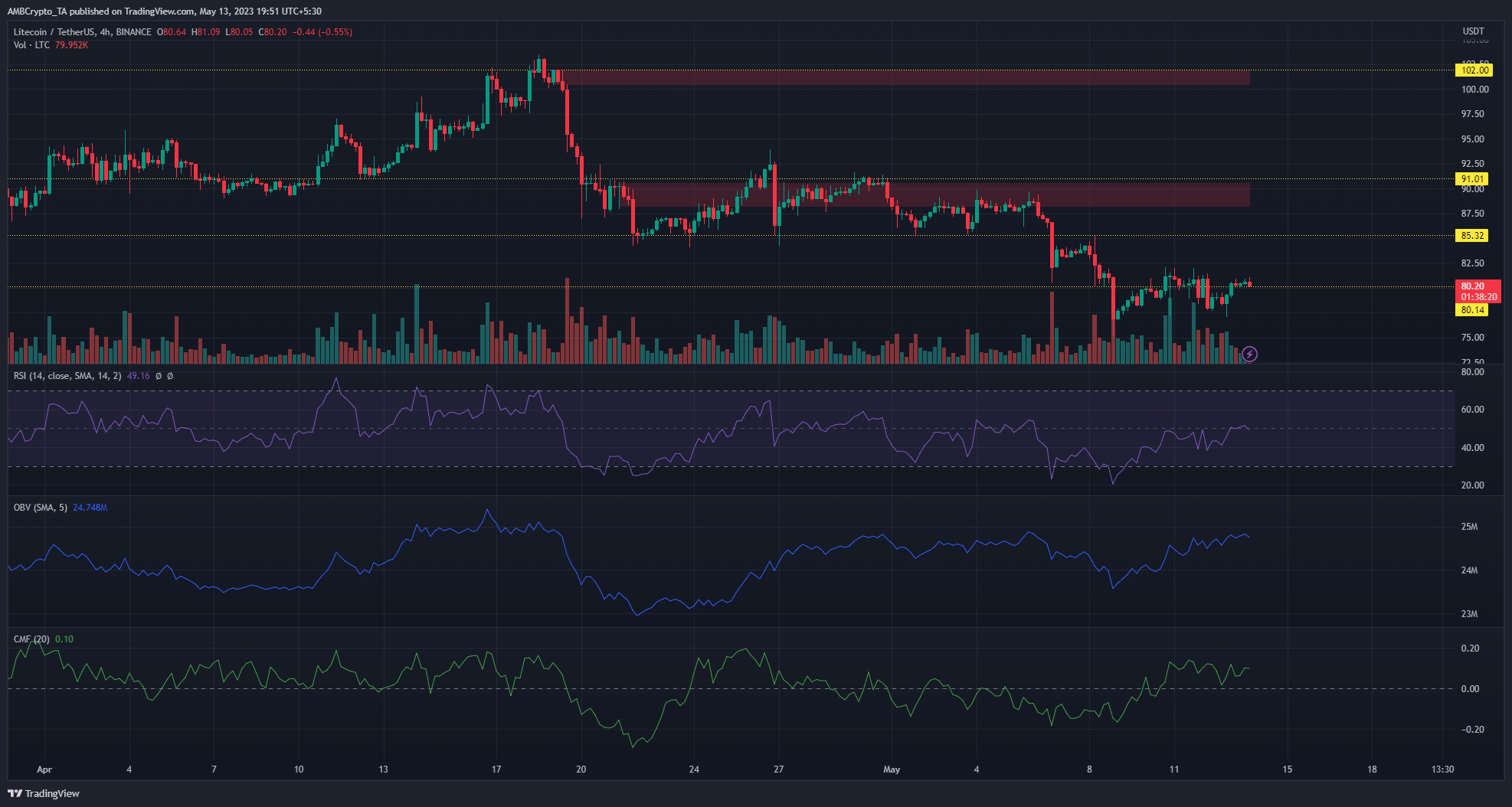1512x807 pixels.
Task: Click the 17 date on time axis
Action: point(496,769)
